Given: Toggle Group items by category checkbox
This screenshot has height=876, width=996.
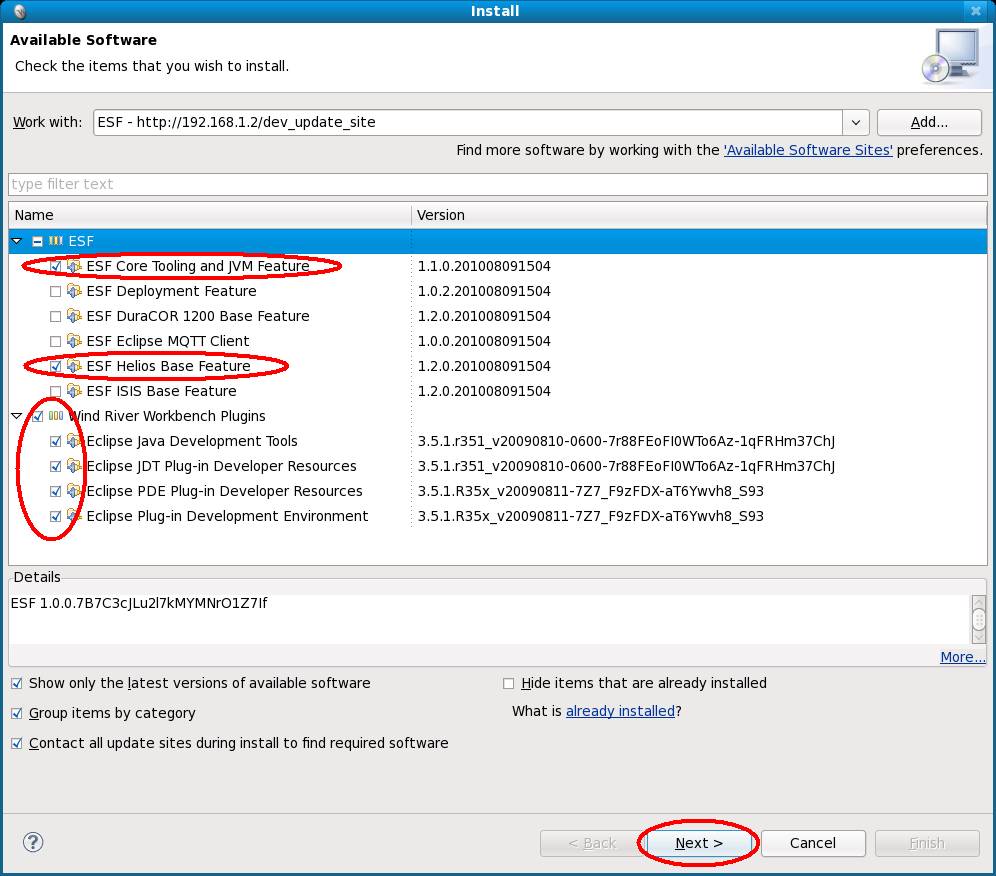Looking at the screenshot, I should (x=17, y=713).
